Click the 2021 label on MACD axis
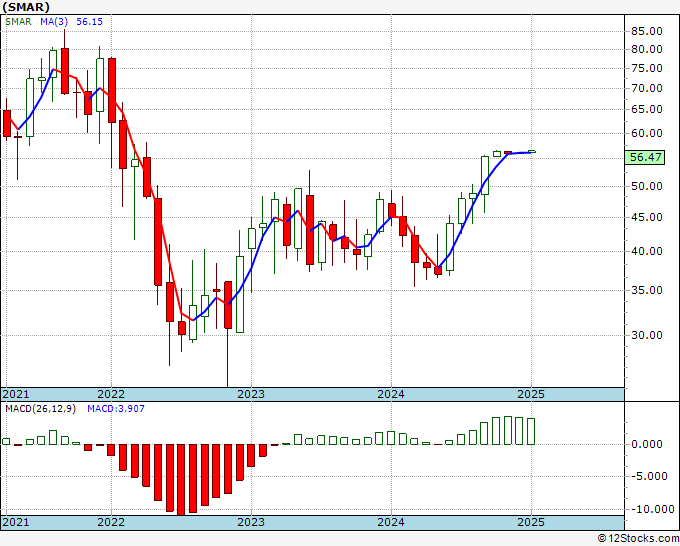This screenshot has height=546, width=680. pyautogui.click(x=16, y=522)
